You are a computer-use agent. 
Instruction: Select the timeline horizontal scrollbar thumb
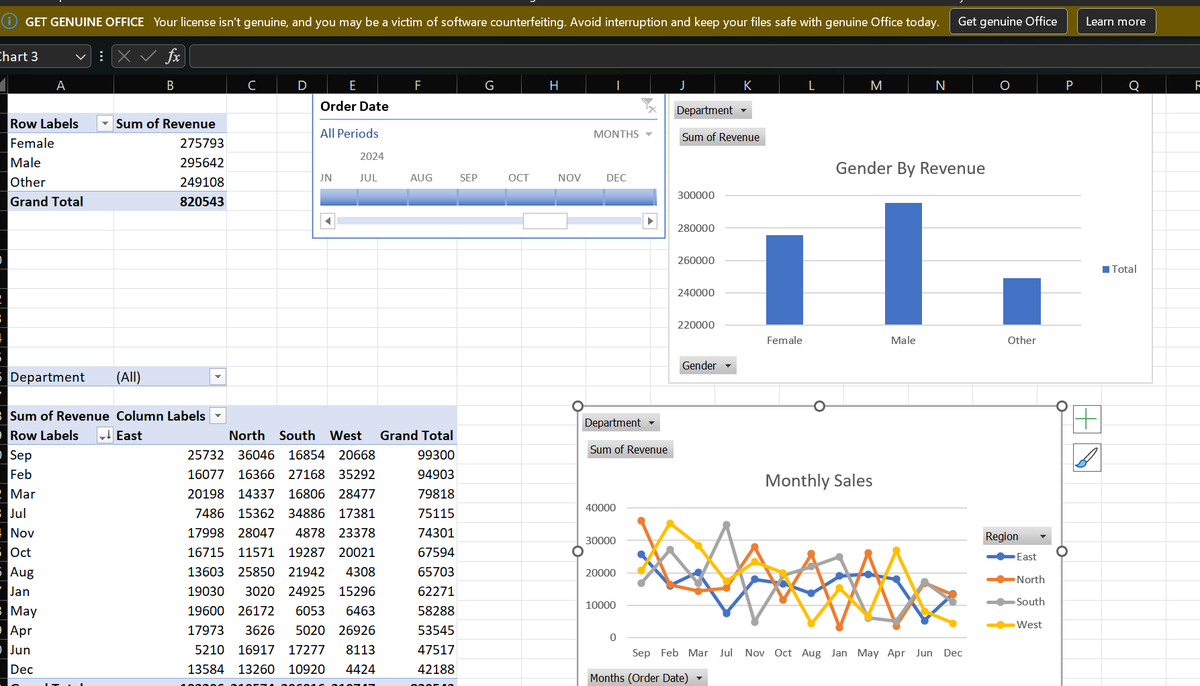coord(545,220)
